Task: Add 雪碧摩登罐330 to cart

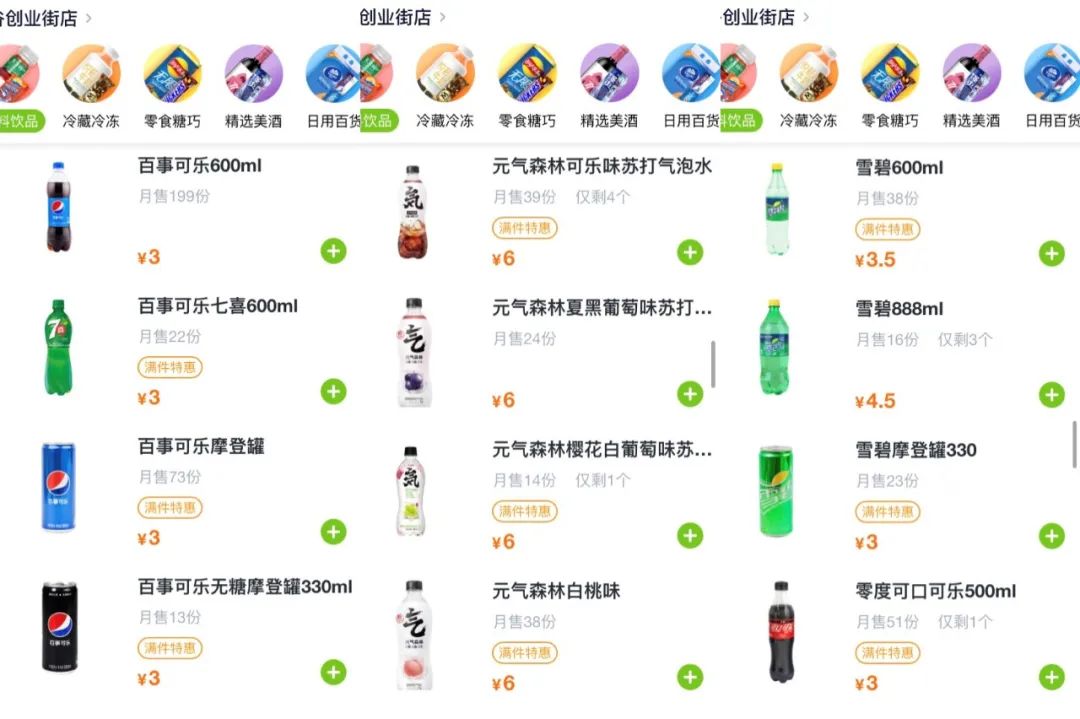Action: [x=1051, y=536]
